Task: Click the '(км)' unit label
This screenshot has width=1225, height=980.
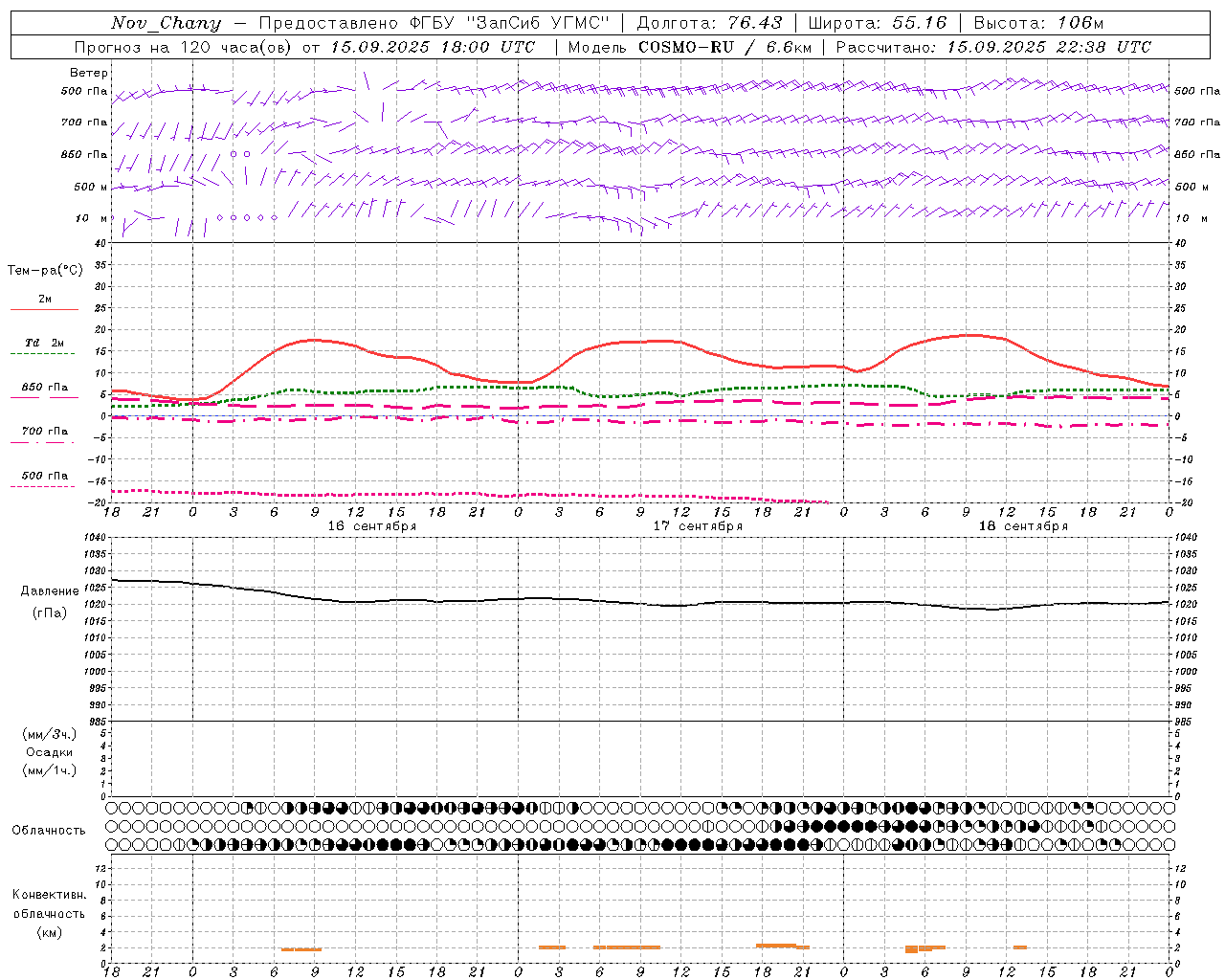Action: 50,932
